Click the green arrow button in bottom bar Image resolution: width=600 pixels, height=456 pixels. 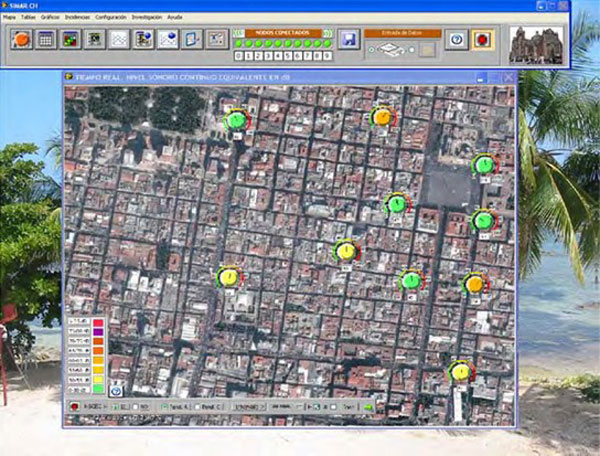368,407
